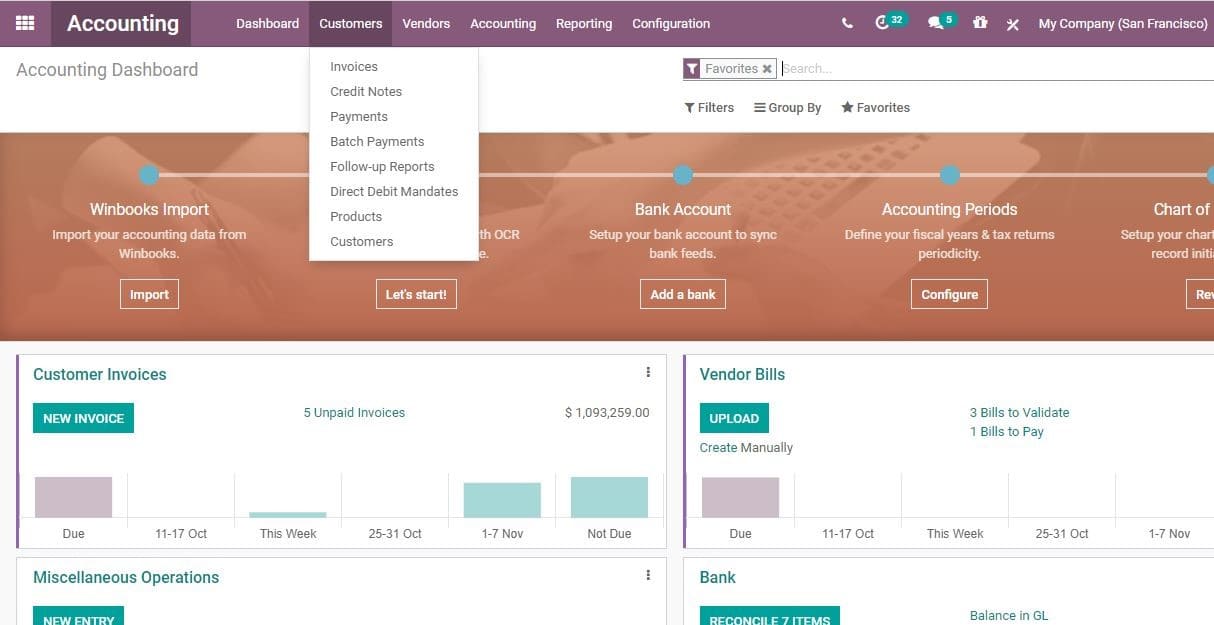Open the Reporting menu

point(584,23)
